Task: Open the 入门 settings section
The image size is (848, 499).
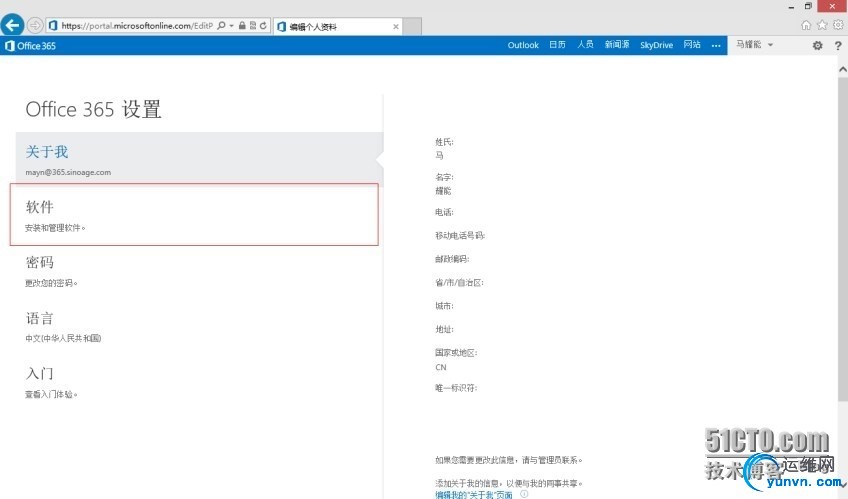Action: coord(199,383)
